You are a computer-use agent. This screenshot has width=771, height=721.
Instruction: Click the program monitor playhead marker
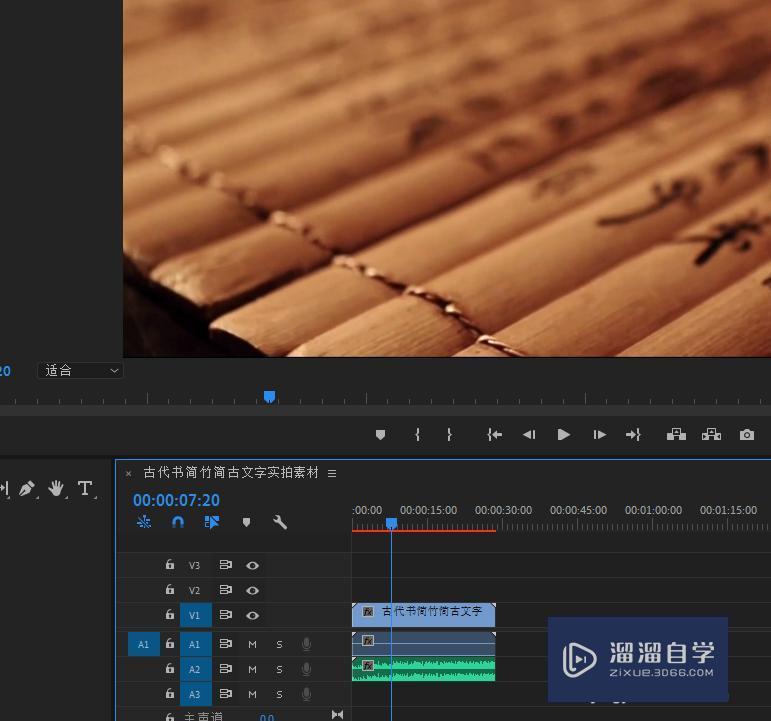[269, 396]
